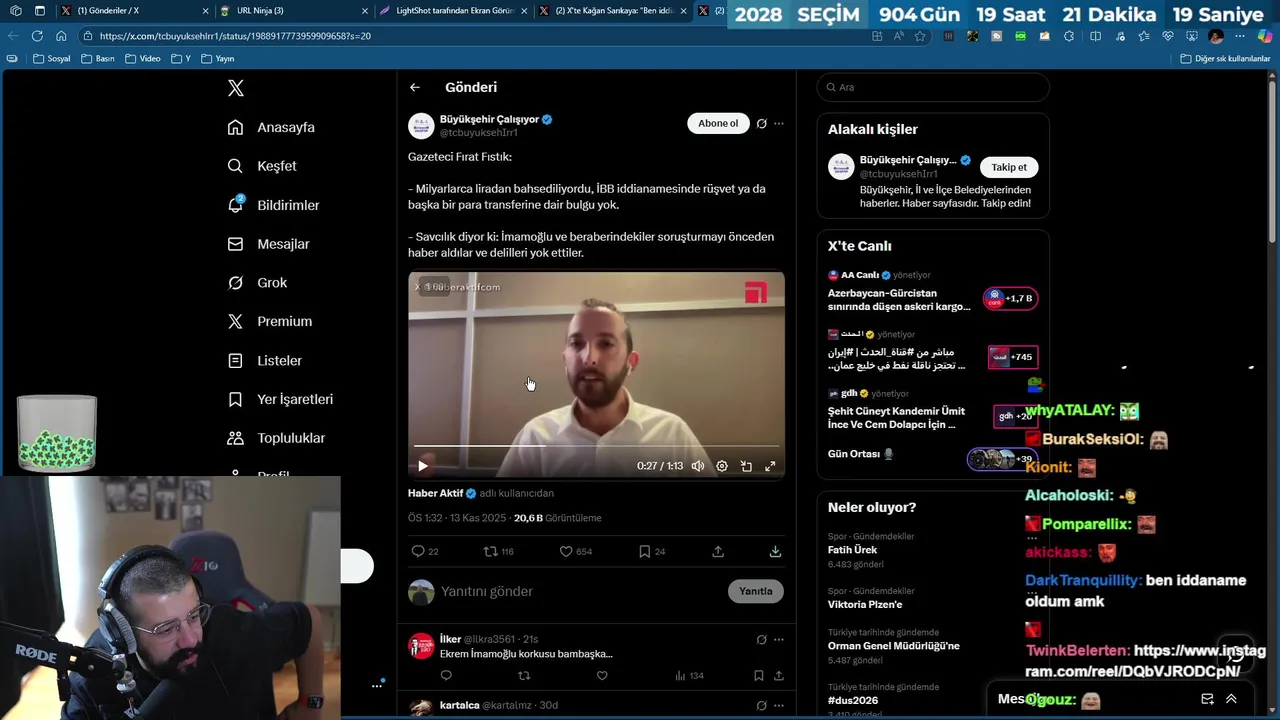Switch to Kağan Sarıkaya X tab
This screenshot has height=720, width=1280.
point(614,10)
